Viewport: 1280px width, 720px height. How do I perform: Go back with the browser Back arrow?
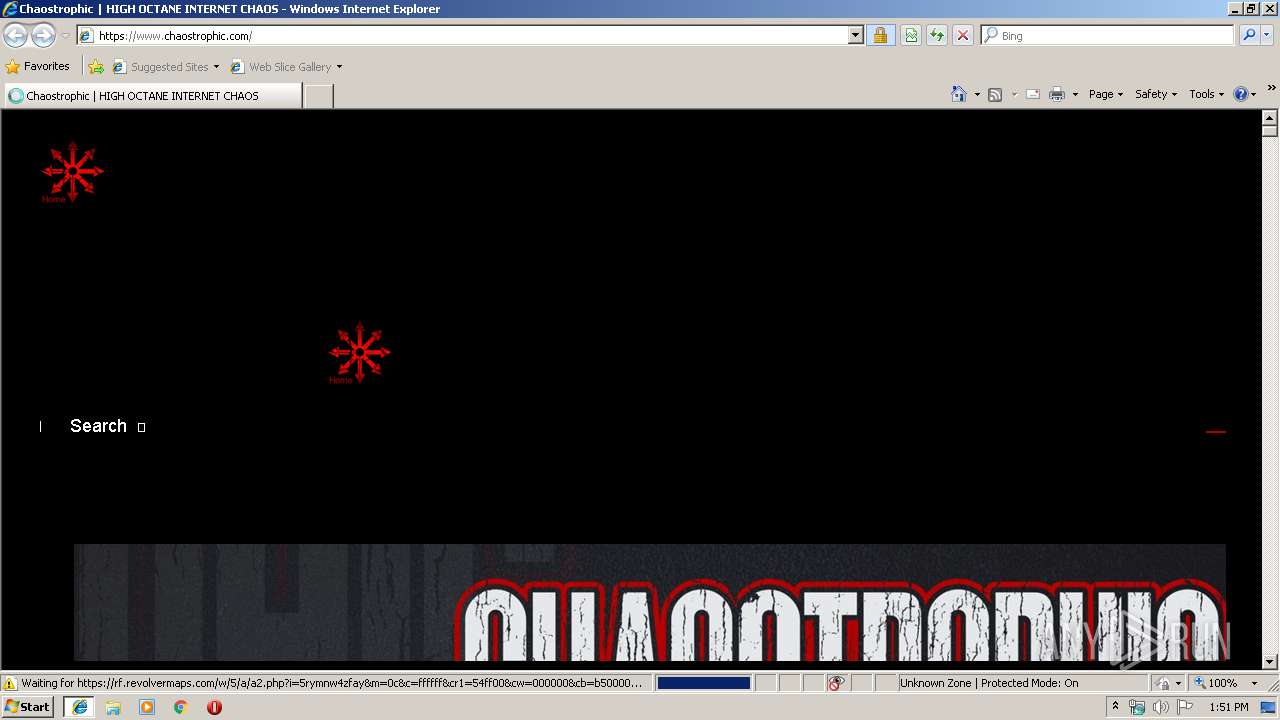tap(15, 36)
